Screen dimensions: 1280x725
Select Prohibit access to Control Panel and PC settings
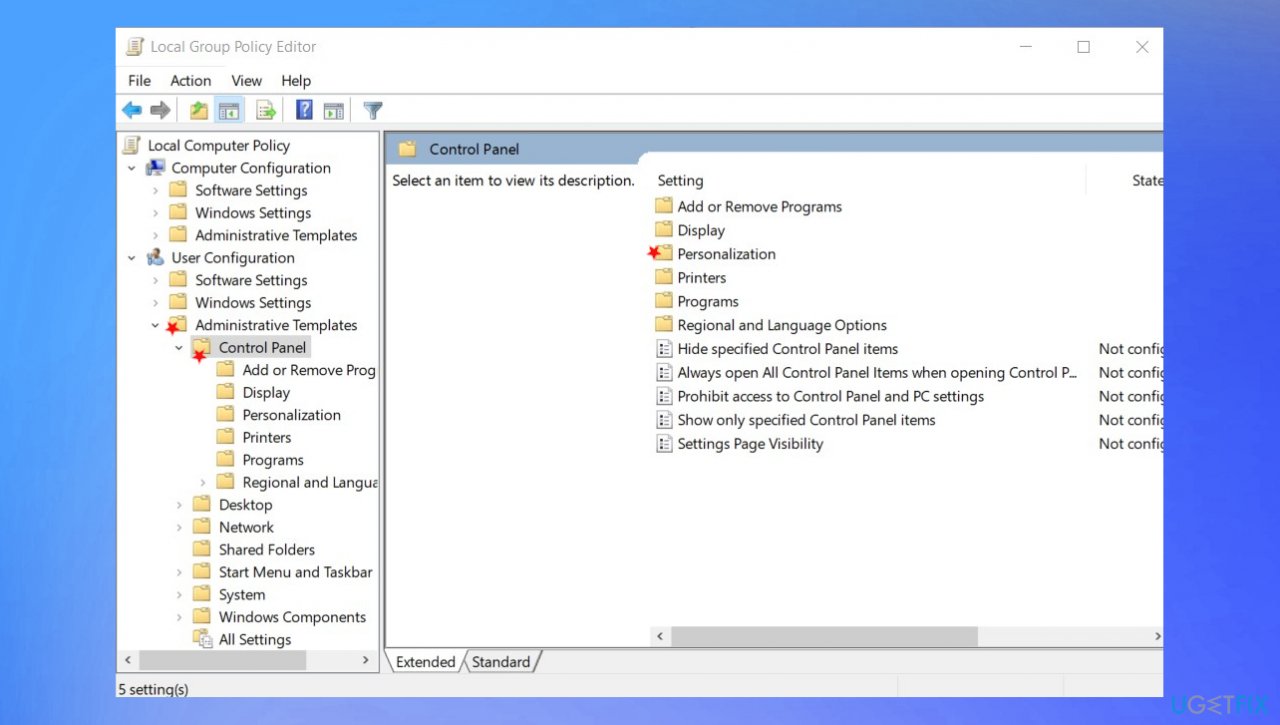click(x=831, y=396)
